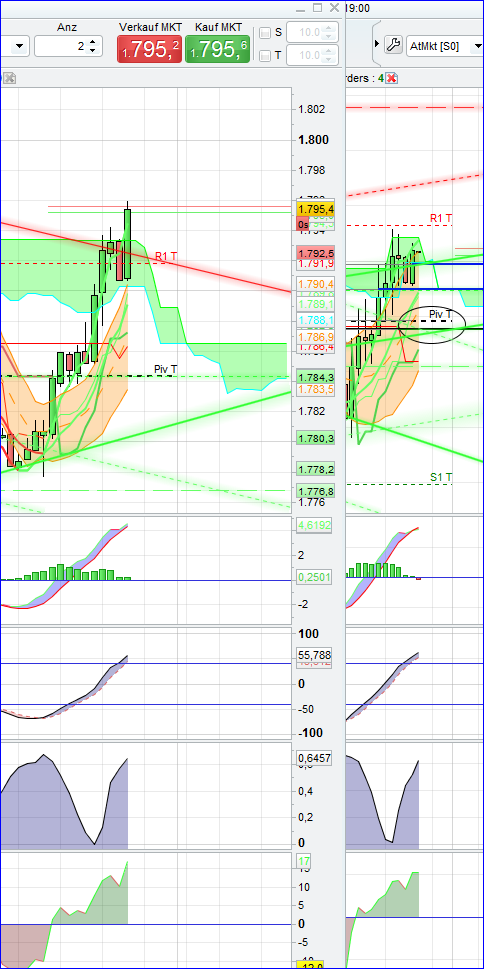The image size is (484, 969).
Task: Click the red X next to orders count
Action: click(392, 78)
